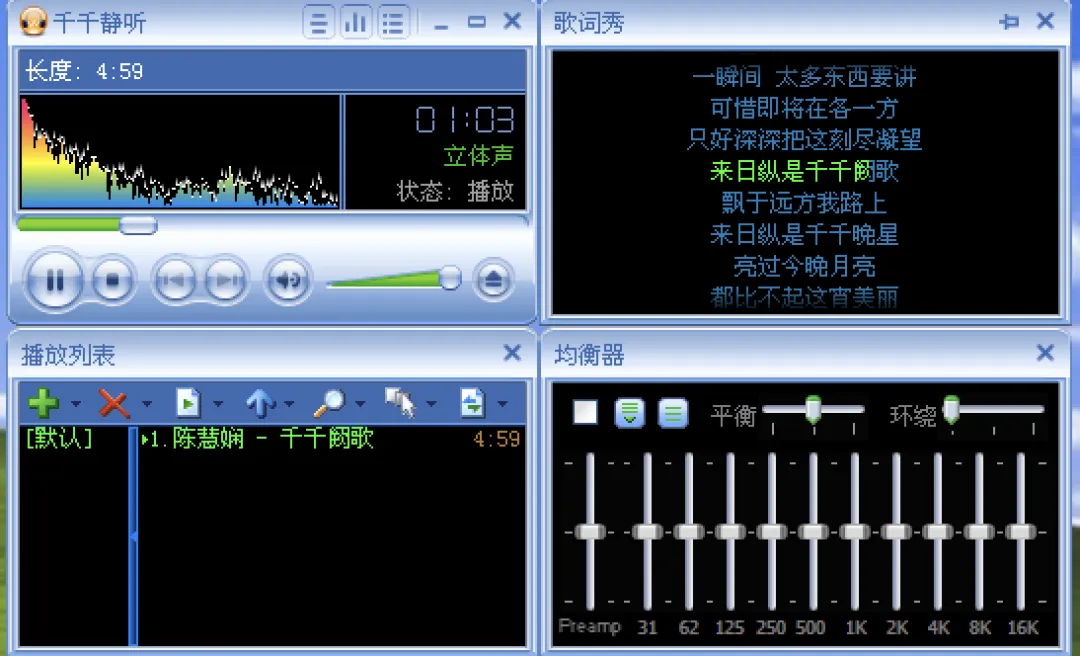
Task: Select track 1 陈慧娴 - 千千阙歌
Action: 258,438
